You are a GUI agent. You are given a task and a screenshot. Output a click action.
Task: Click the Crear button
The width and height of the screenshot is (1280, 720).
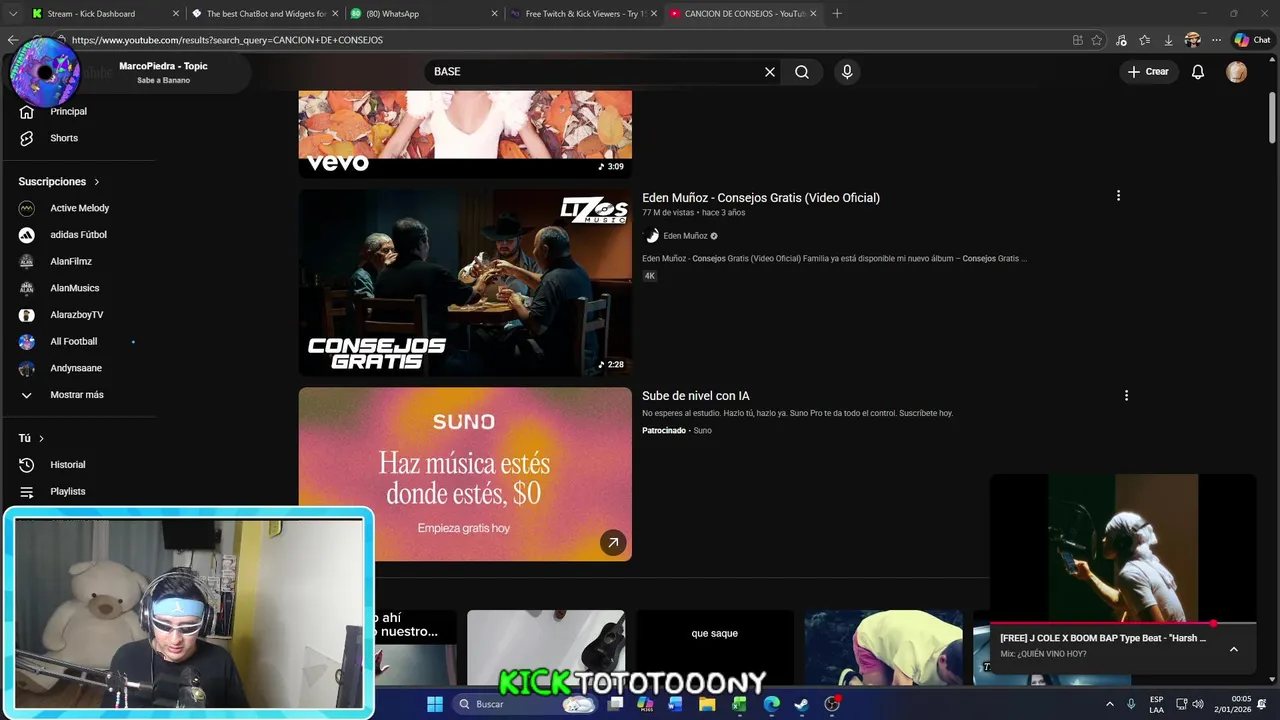tap(1148, 72)
